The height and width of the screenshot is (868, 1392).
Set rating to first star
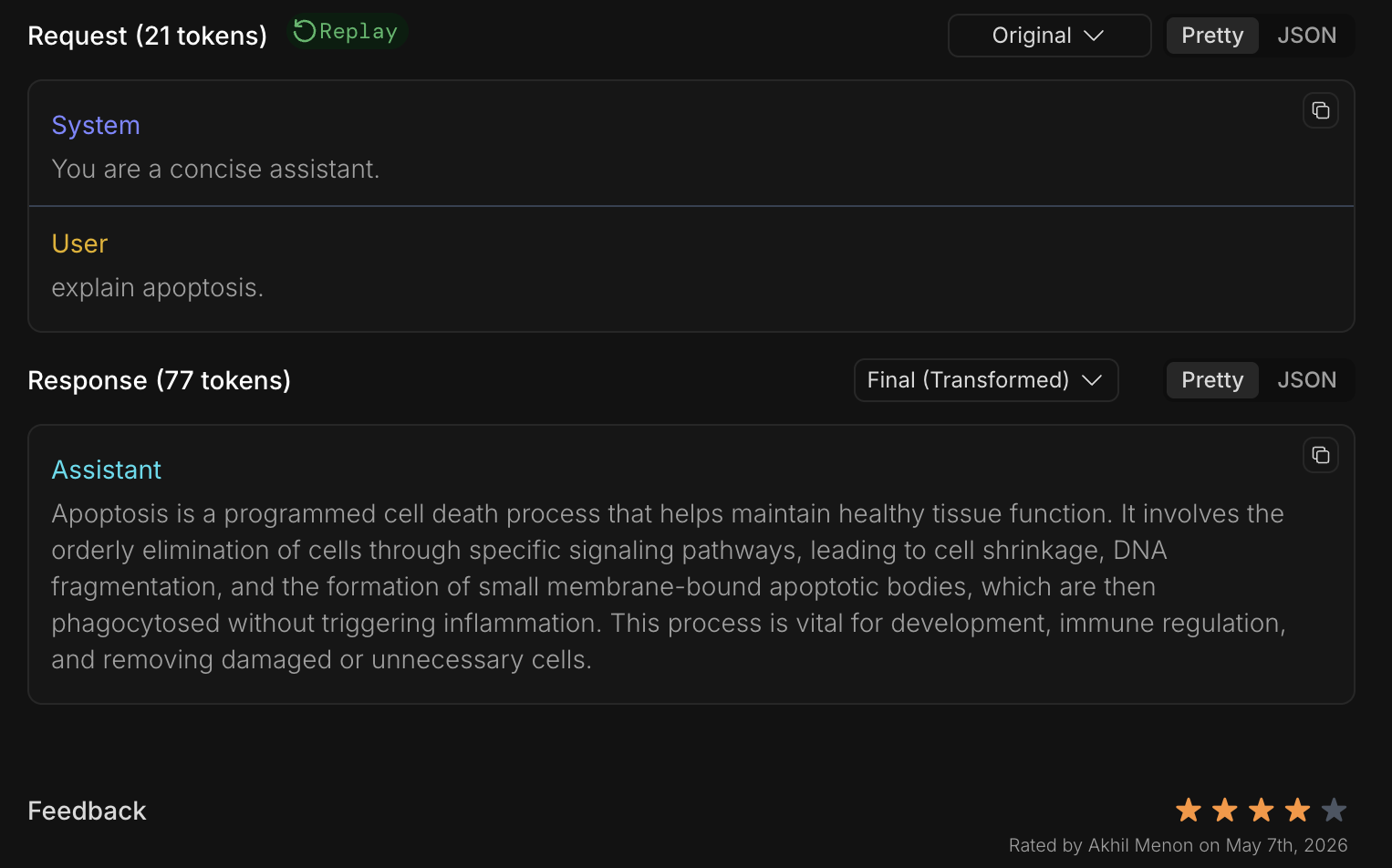pos(1188,810)
